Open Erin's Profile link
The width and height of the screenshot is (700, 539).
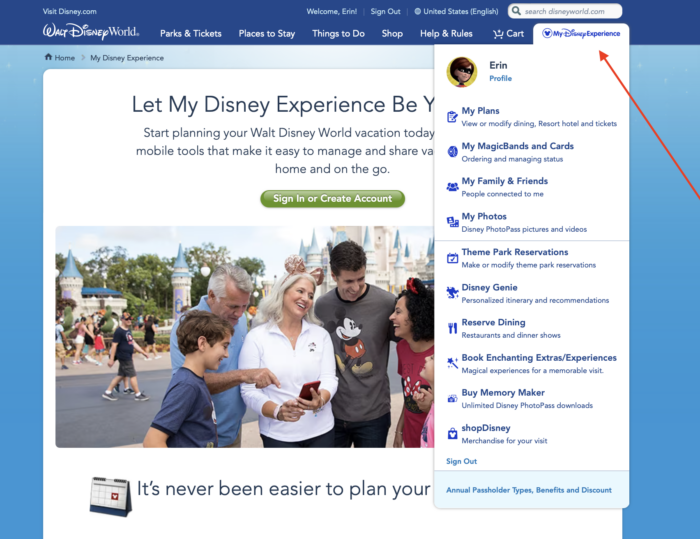tap(500, 78)
